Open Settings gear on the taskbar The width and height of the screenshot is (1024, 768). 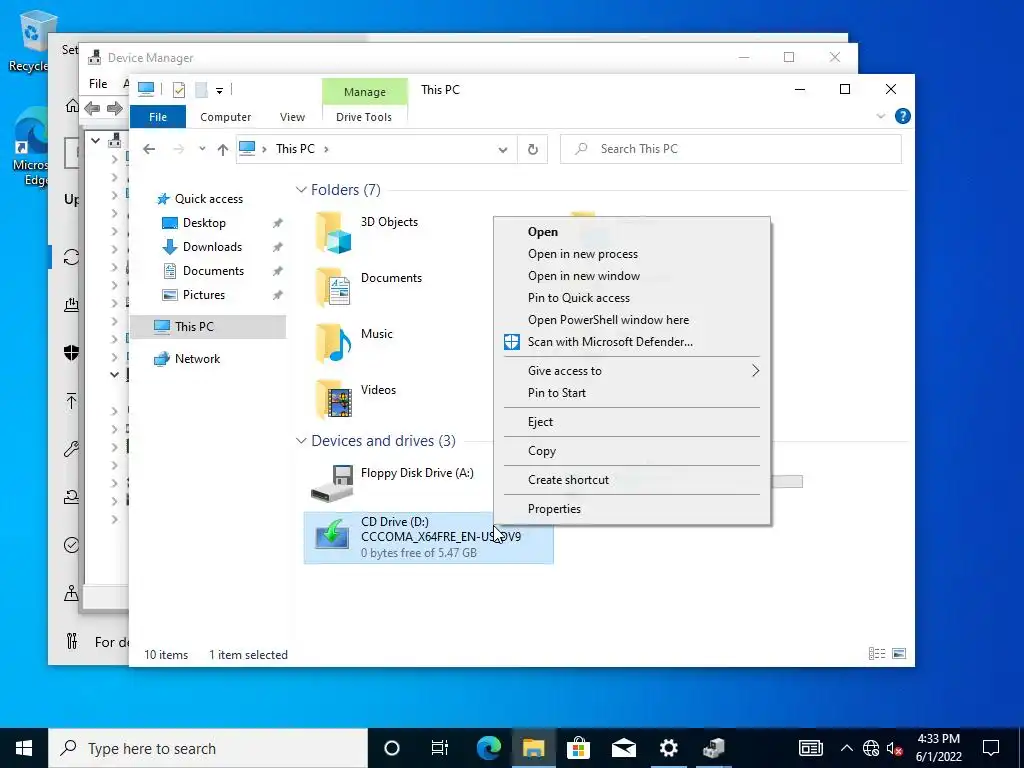click(x=668, y=748)
